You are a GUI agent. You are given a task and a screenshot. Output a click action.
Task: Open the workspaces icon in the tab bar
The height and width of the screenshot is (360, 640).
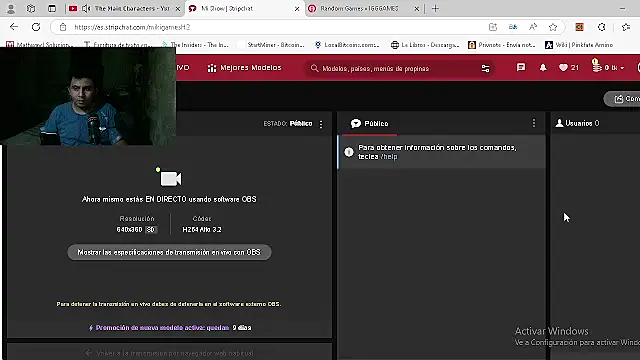(31, 8)
